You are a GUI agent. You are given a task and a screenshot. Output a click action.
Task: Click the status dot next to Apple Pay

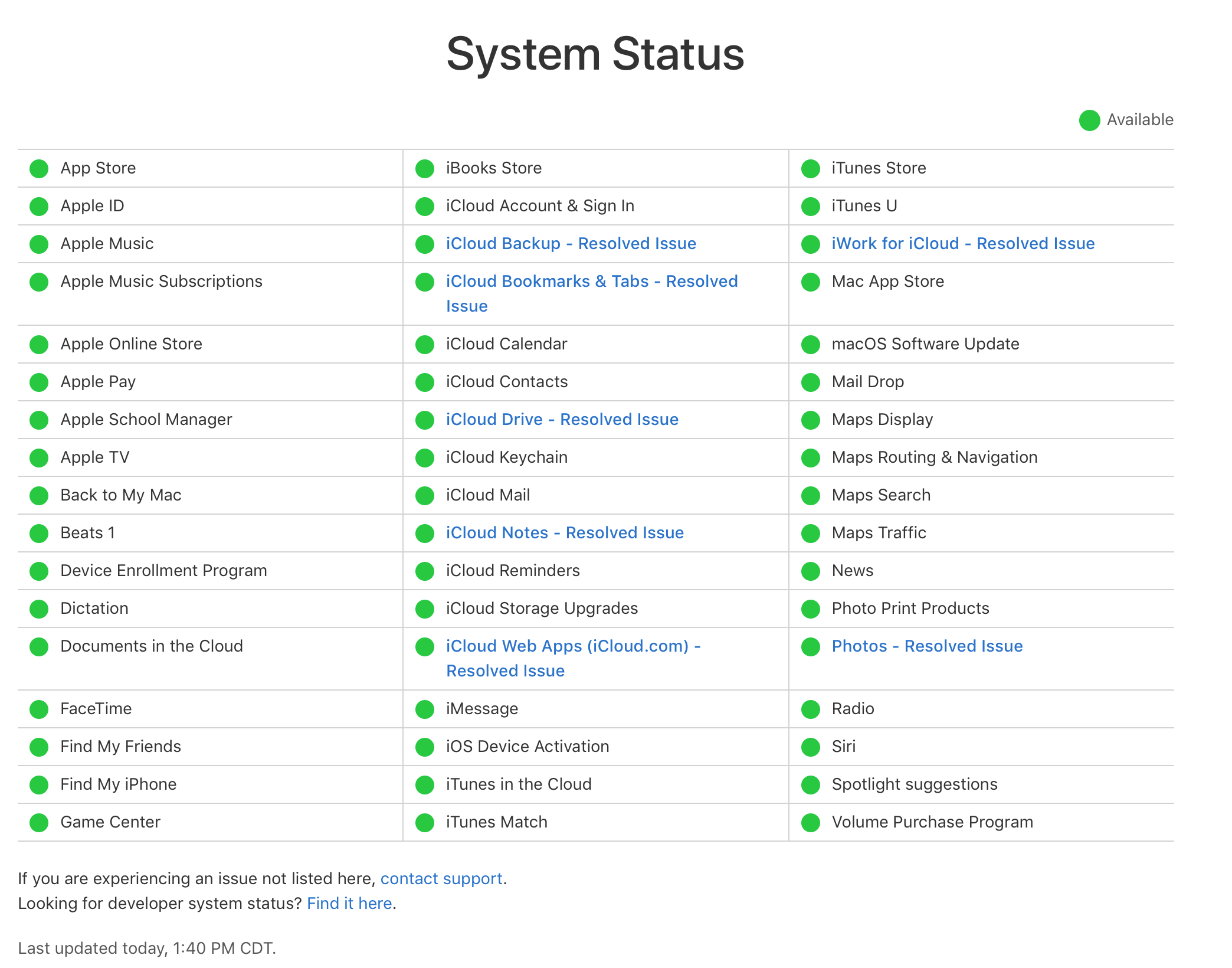tap(39, 382)
